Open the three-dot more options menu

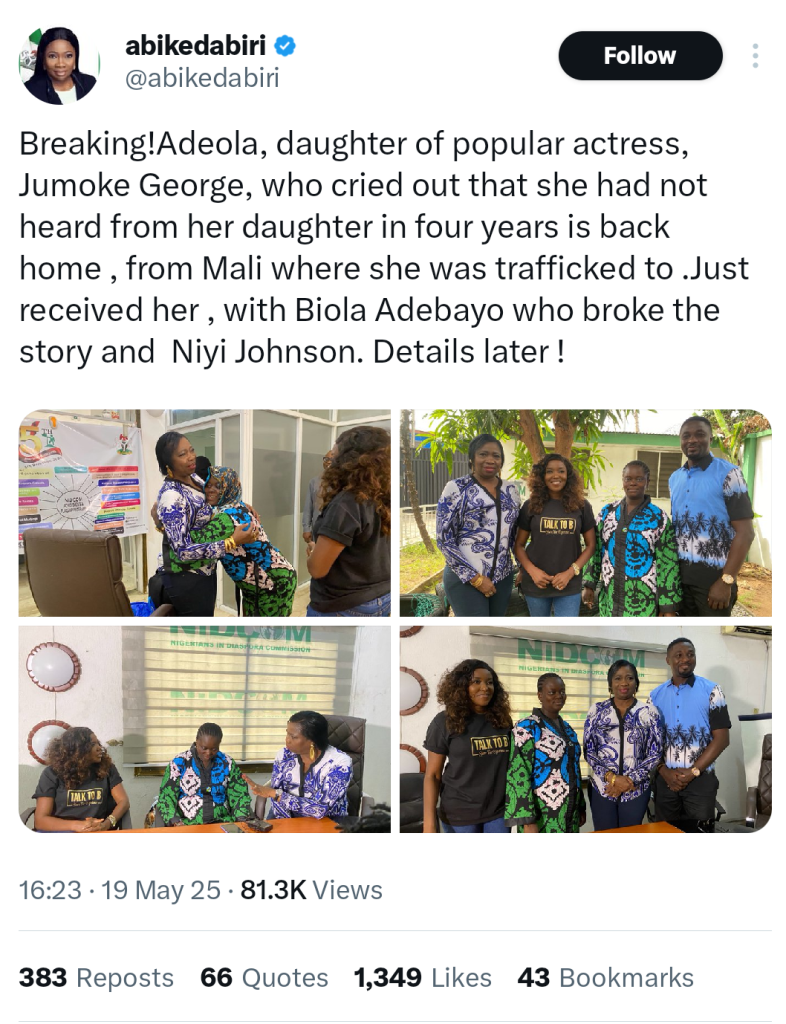pyautogui.click(x=755, y=56)
